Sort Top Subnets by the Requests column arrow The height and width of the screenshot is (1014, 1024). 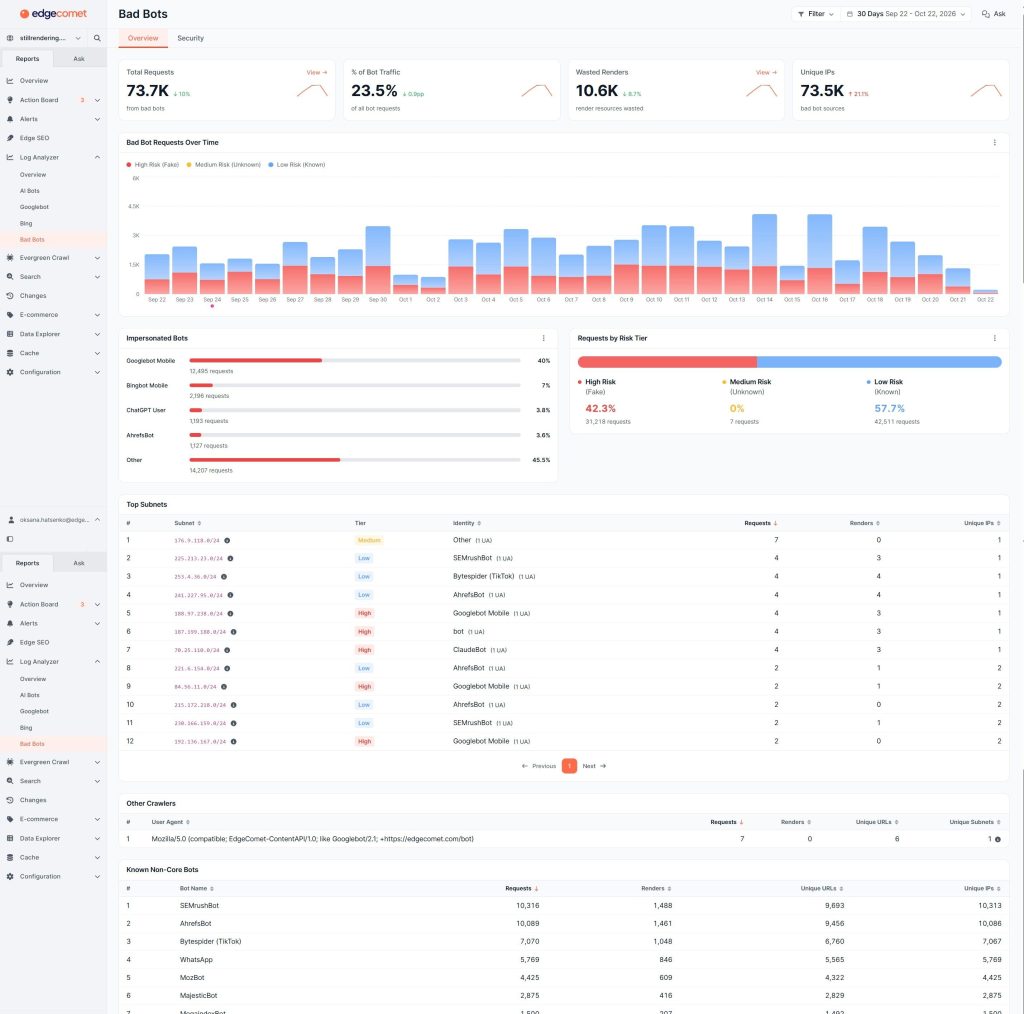click(x=776, y=524)
